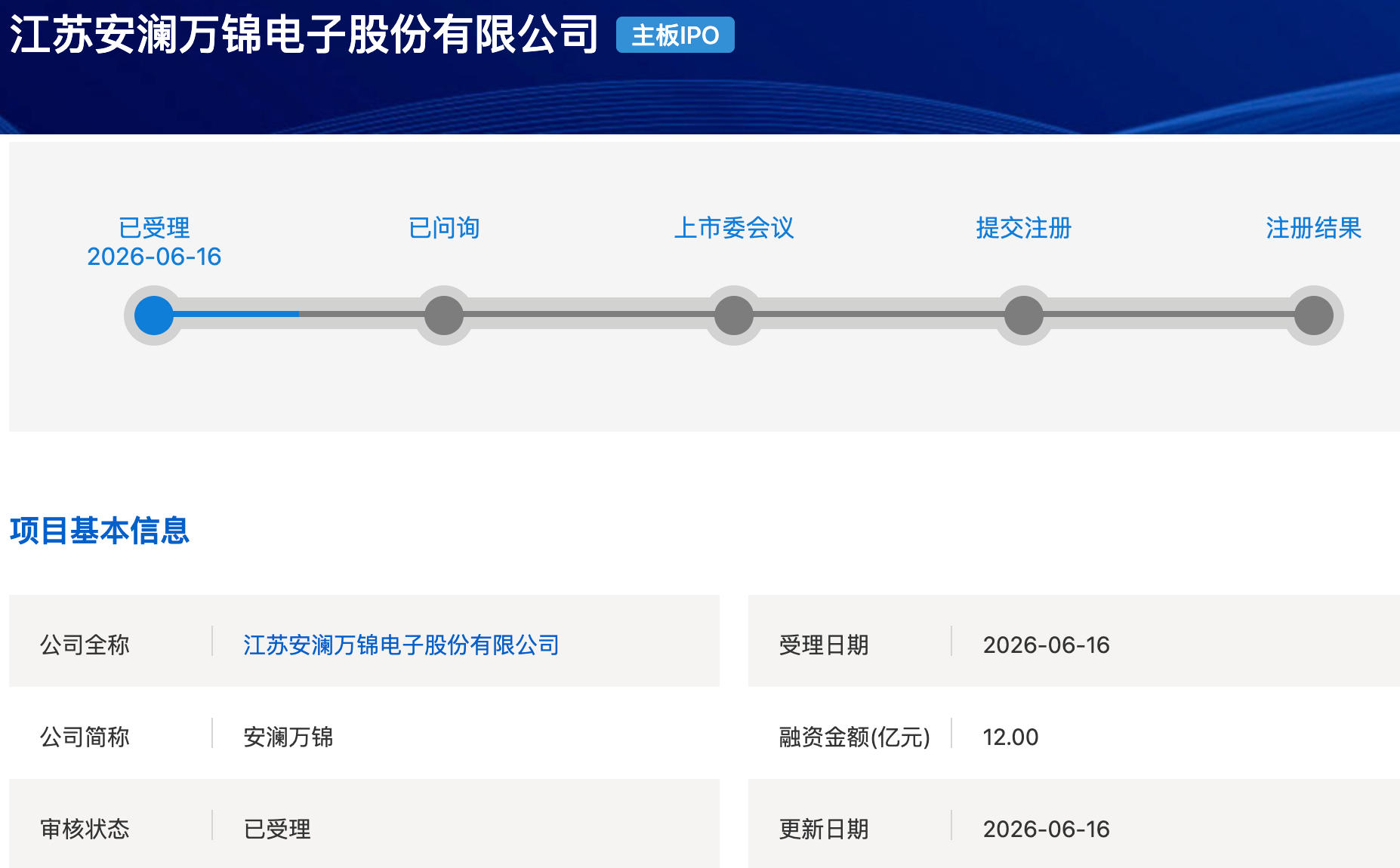Click the 12.00 financing amount value

(1010, 737)
